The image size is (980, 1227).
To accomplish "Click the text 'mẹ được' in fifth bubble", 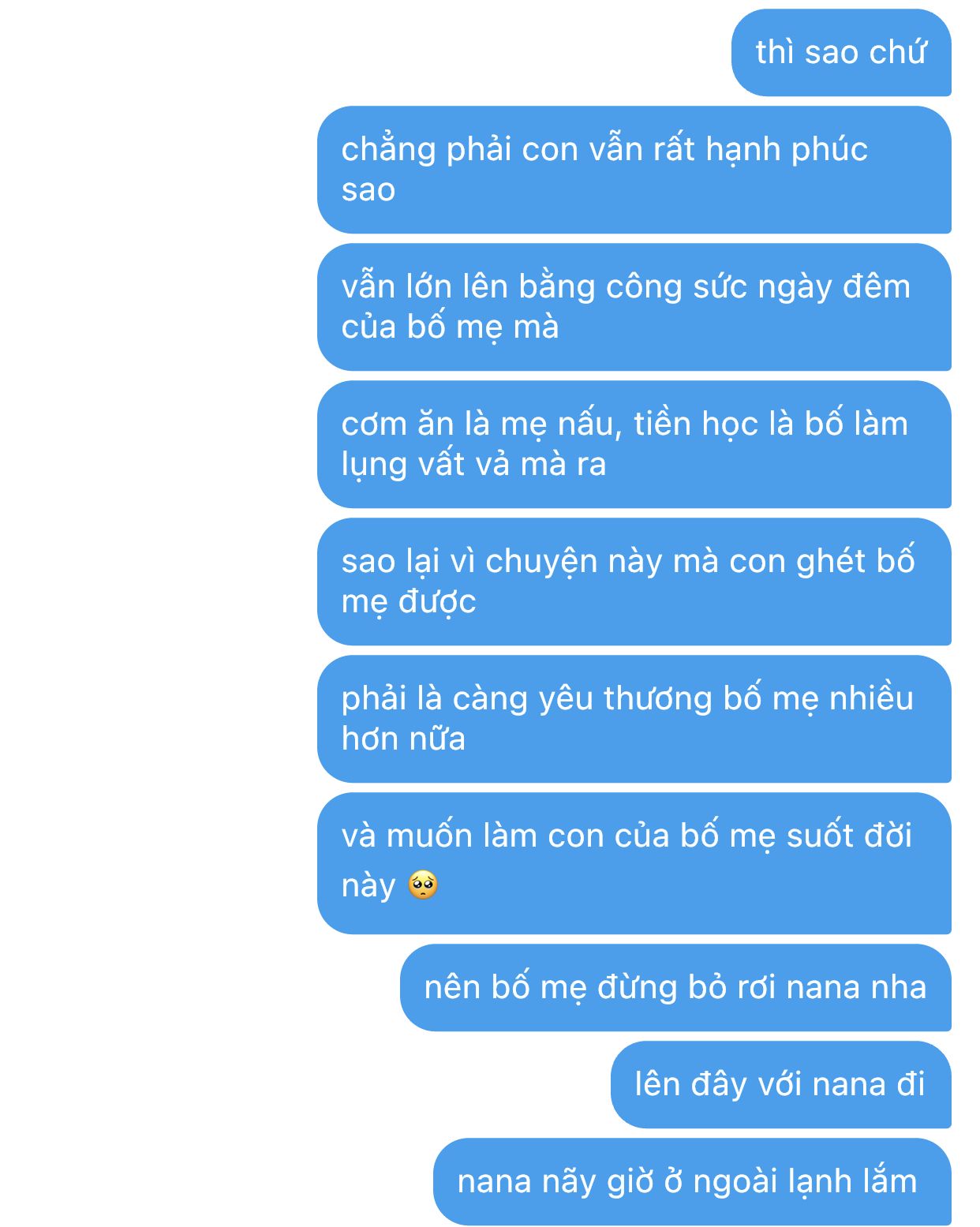I will [409, 602].
